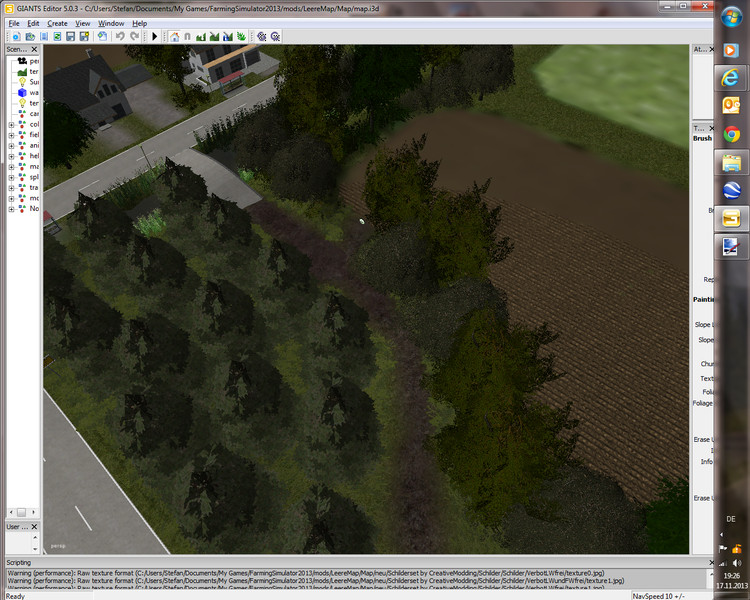Expand the 'spl' node in scenegraph
Image resolution: width=750 pixels, height=600 pixels.
point(11,177)
